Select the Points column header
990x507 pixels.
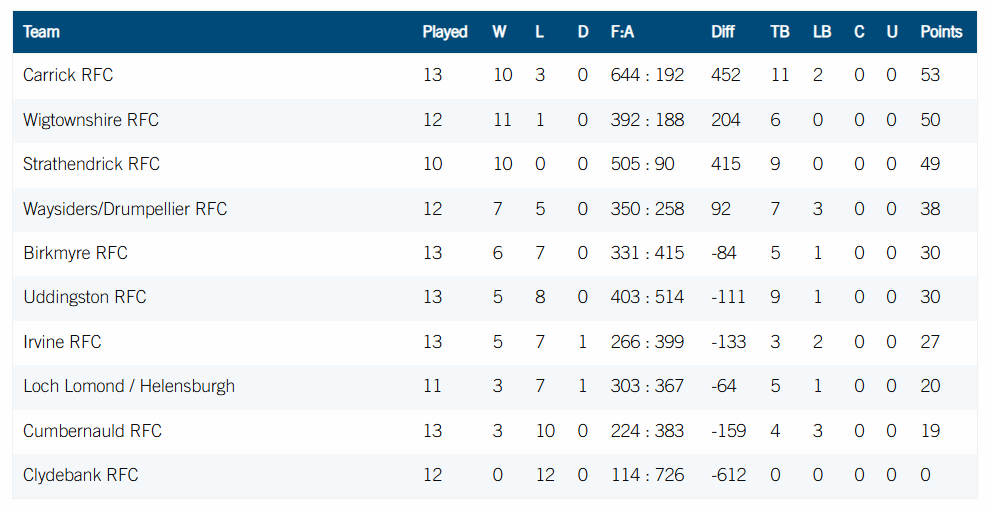(x=941, y=32)
